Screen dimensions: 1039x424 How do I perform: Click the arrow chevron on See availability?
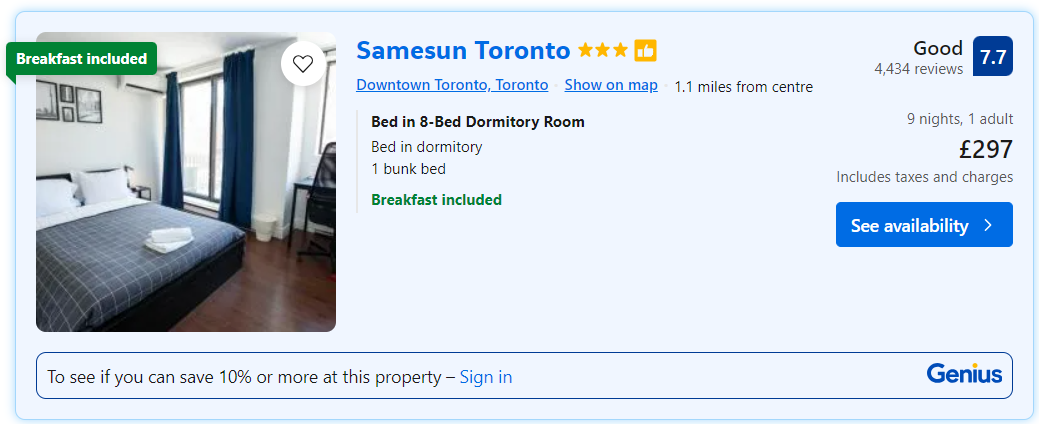pos(988,225)
